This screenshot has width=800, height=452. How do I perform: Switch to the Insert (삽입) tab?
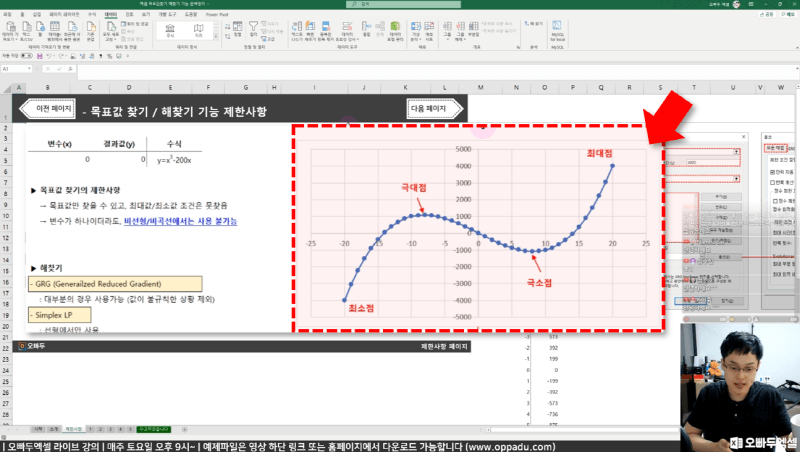(37, 14)
